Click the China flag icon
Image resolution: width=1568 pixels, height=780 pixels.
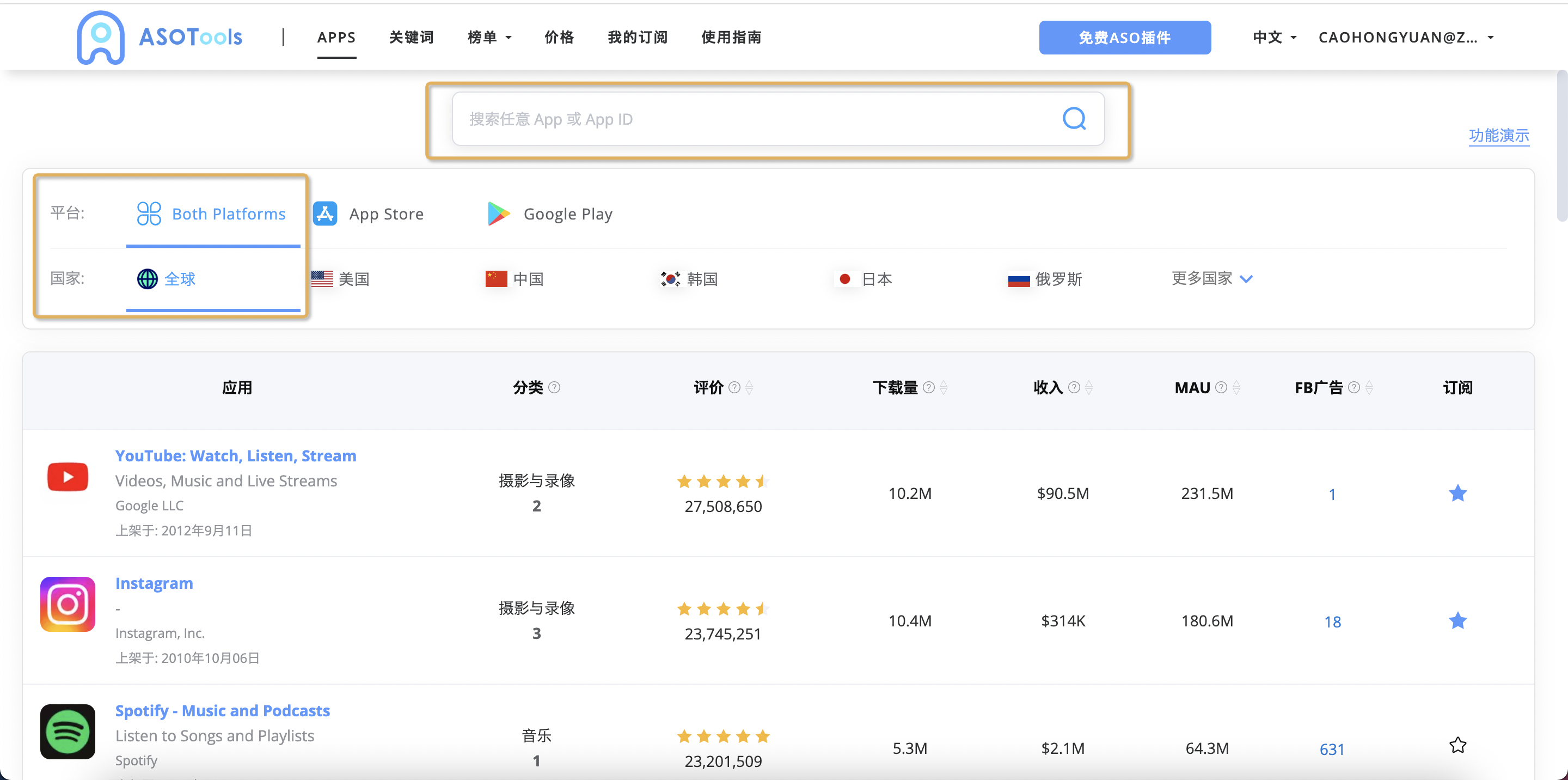496,279
